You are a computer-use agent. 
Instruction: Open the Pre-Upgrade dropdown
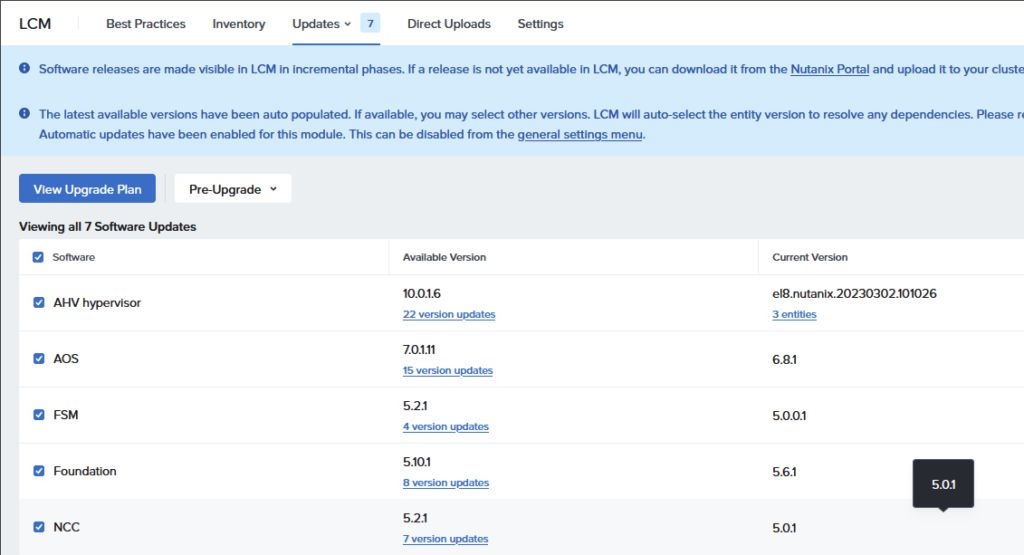click(233, 189)
